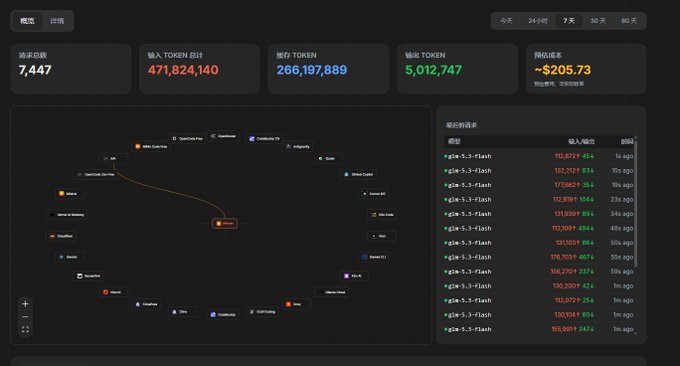The width and height of the screenshot is (680, 366).
Task: Select the Cloudflare provider node
Action: [61, 236]
